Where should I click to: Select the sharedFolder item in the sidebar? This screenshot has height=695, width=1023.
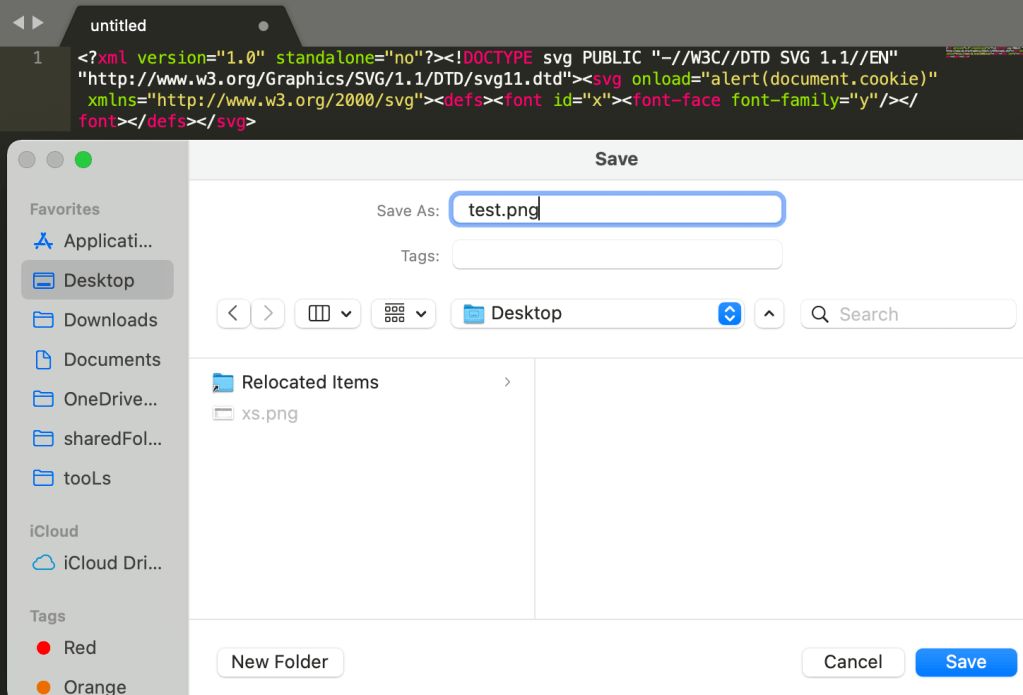coord(97,439)
